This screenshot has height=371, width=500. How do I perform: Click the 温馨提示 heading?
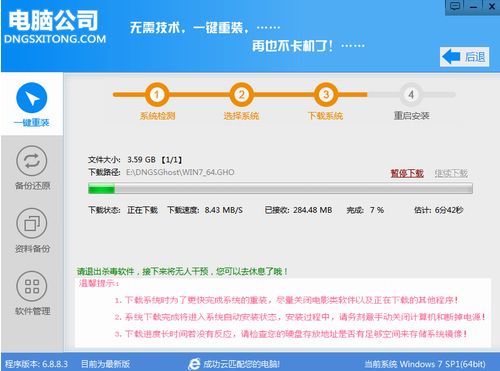(x=99, y=284)
